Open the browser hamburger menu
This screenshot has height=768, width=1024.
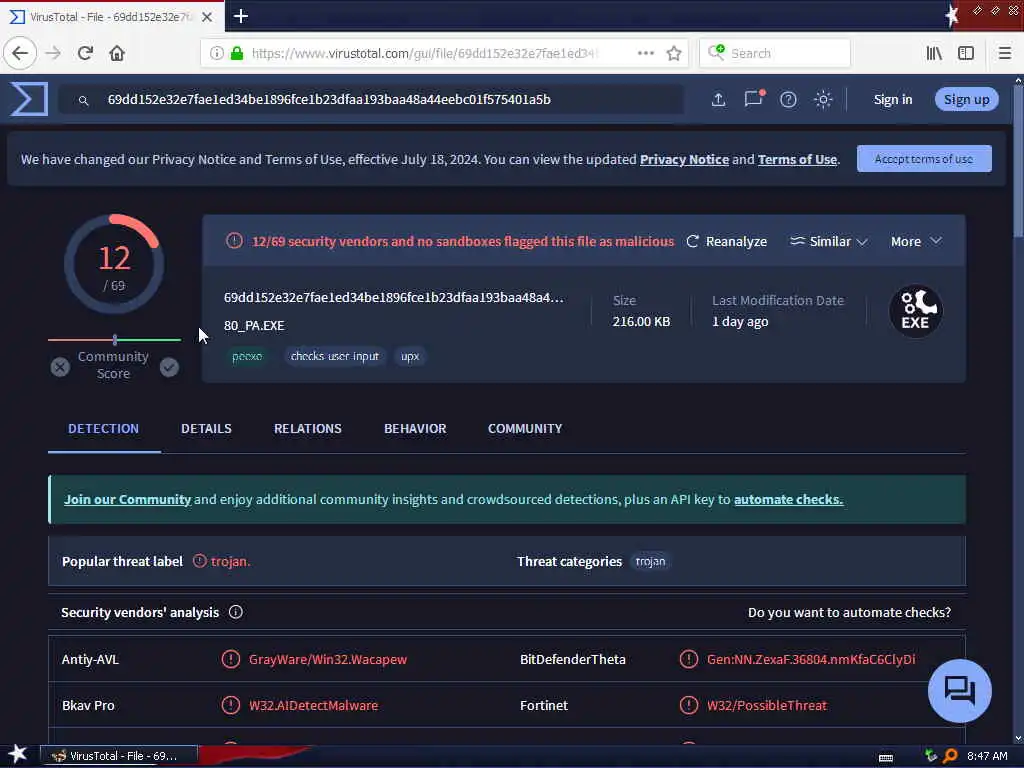[1005, 53]
